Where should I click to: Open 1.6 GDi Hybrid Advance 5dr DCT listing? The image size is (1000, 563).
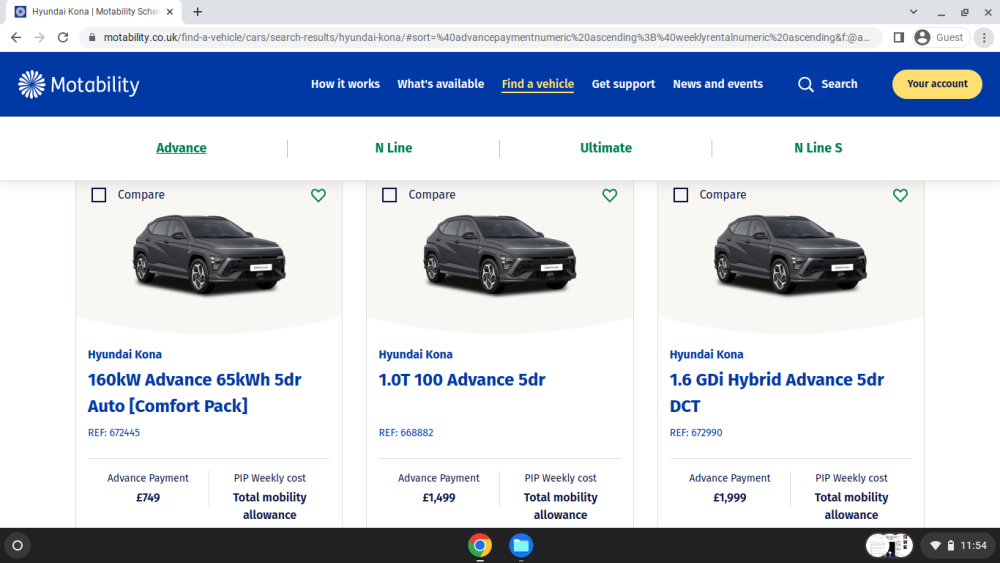(777, 393)
